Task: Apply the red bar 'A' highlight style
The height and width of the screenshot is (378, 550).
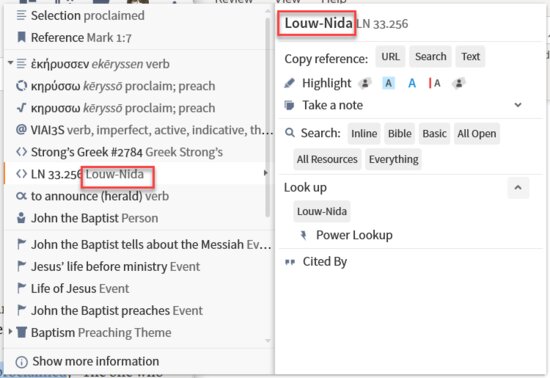Action: point(434,83)
